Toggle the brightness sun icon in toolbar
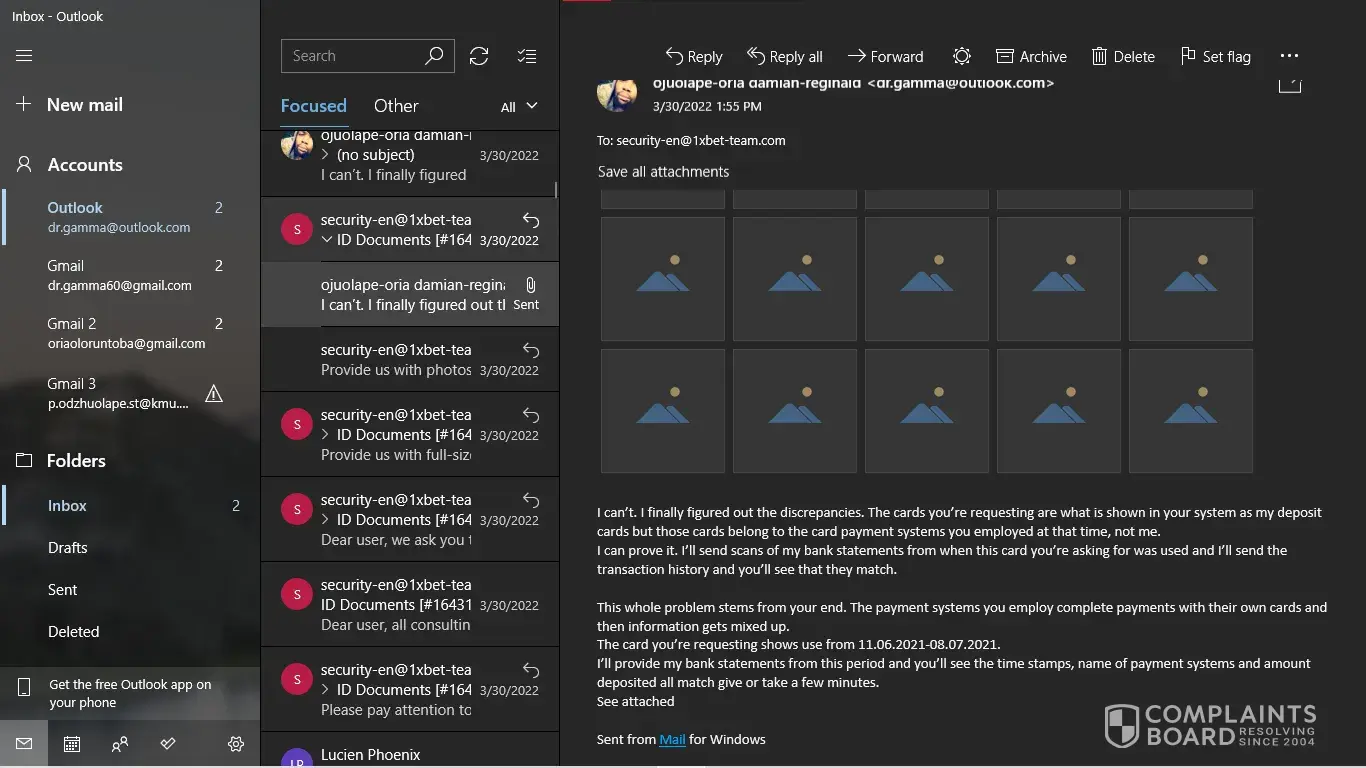 [961, 56]
